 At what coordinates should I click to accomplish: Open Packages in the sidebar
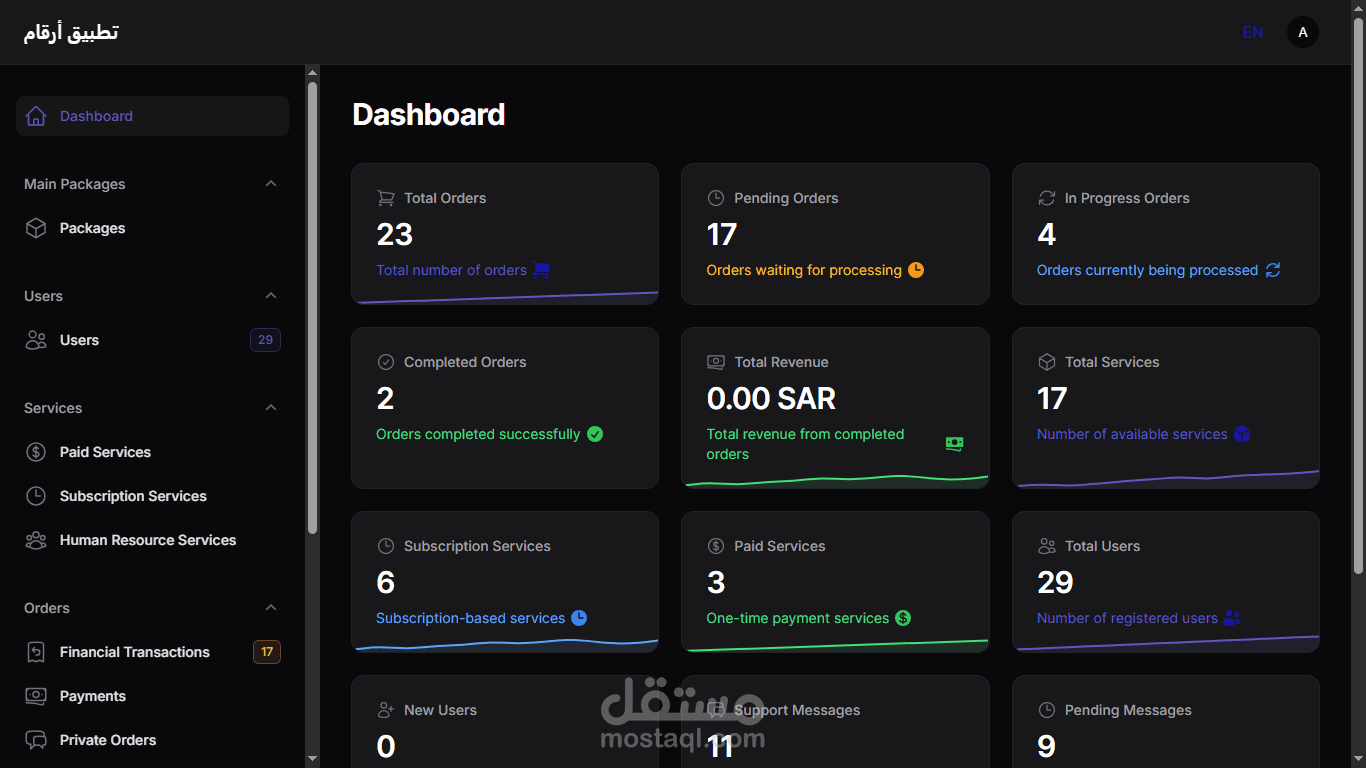click(152, 228)
